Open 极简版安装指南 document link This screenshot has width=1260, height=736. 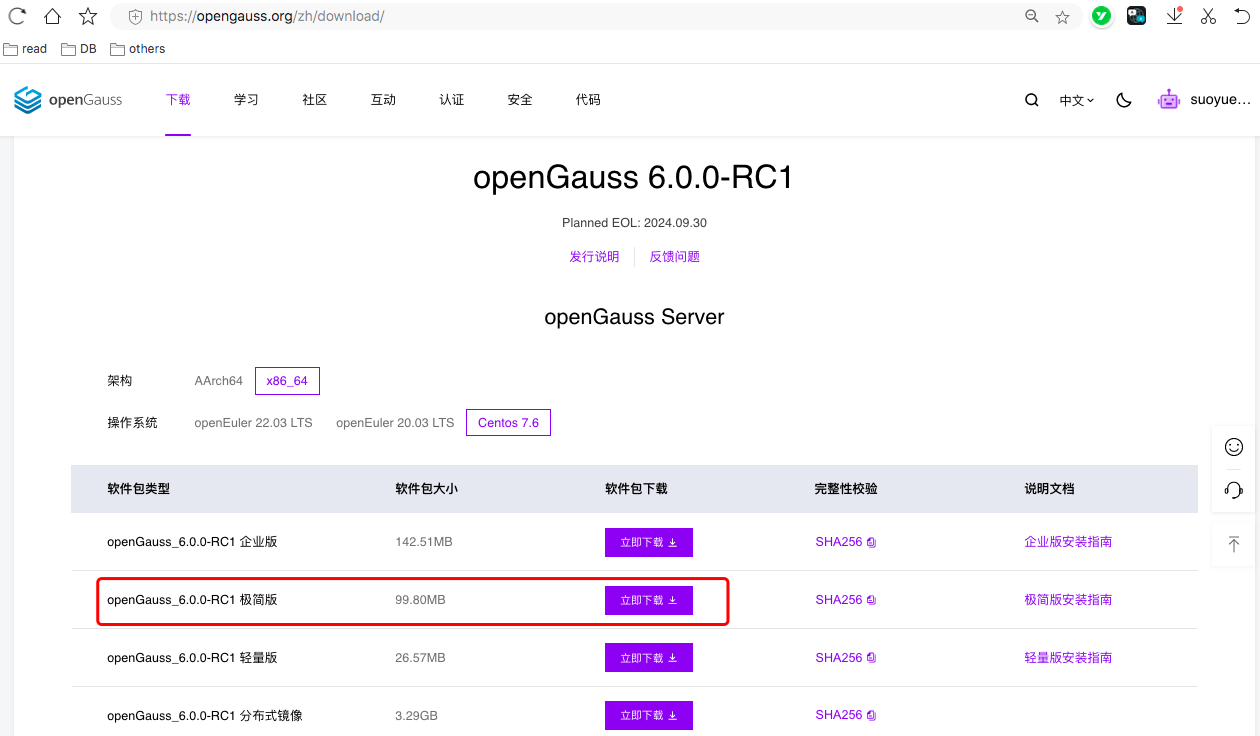pos(1068,600)
